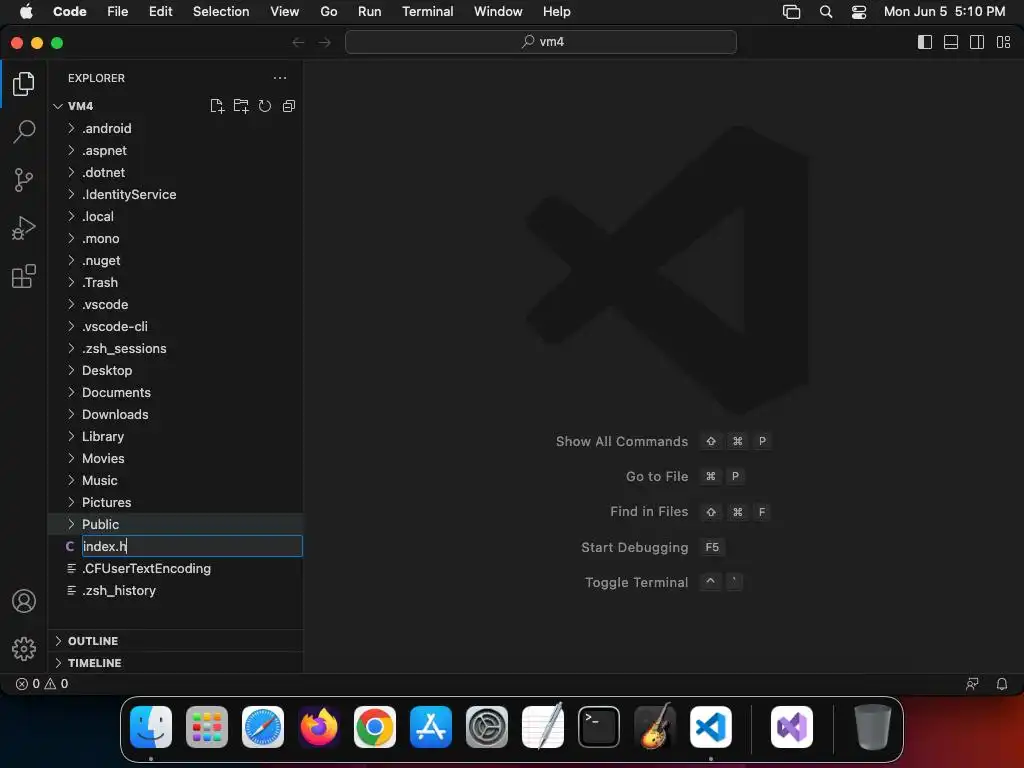The width and height of the screenshot is (1024, 768).
Task: Click the index.h file name input
Action: pyautogui.click(x=192, y=547)
